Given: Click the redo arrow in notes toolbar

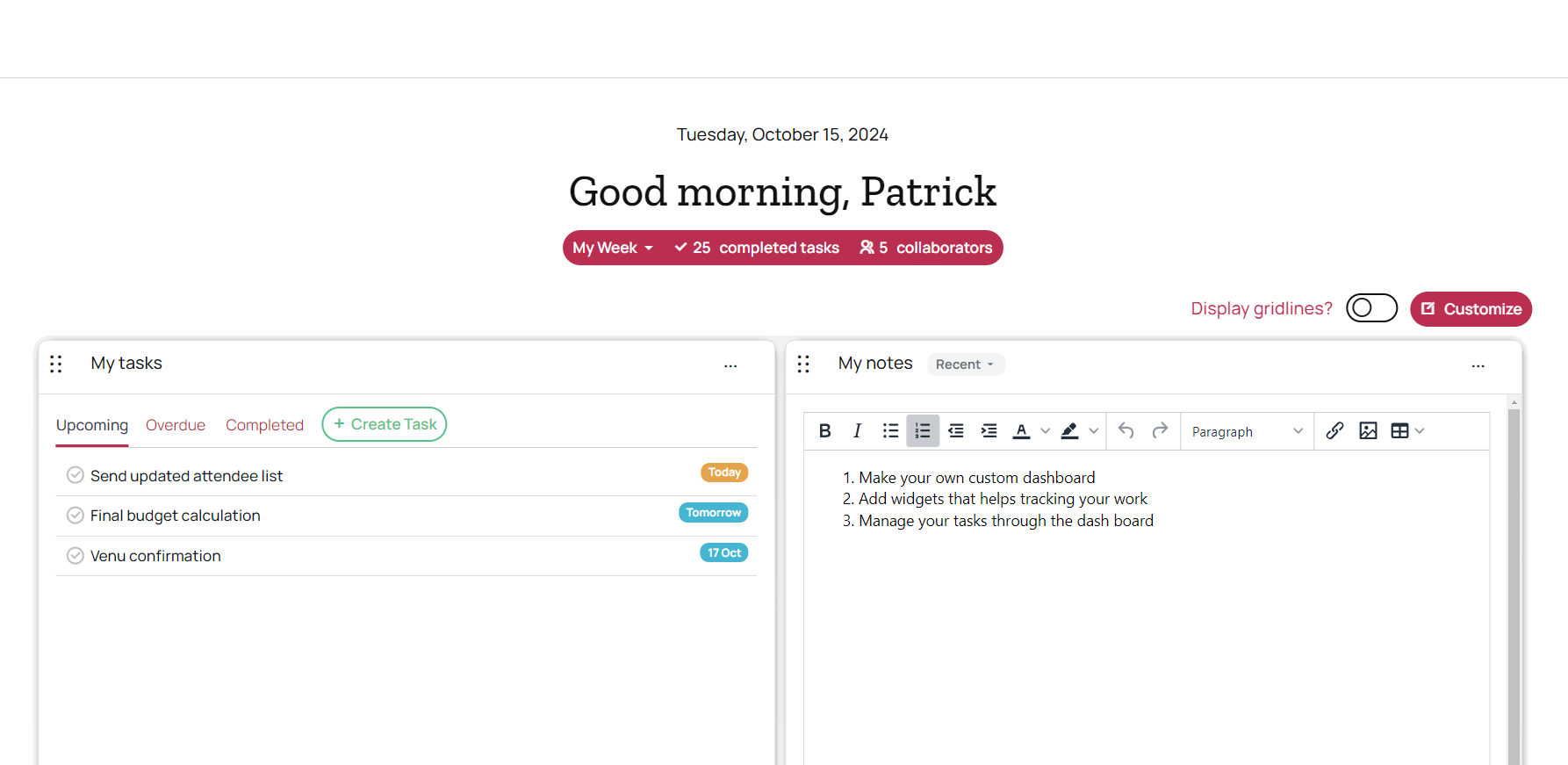Looking at the screenshot, I should coord(1160,430).
